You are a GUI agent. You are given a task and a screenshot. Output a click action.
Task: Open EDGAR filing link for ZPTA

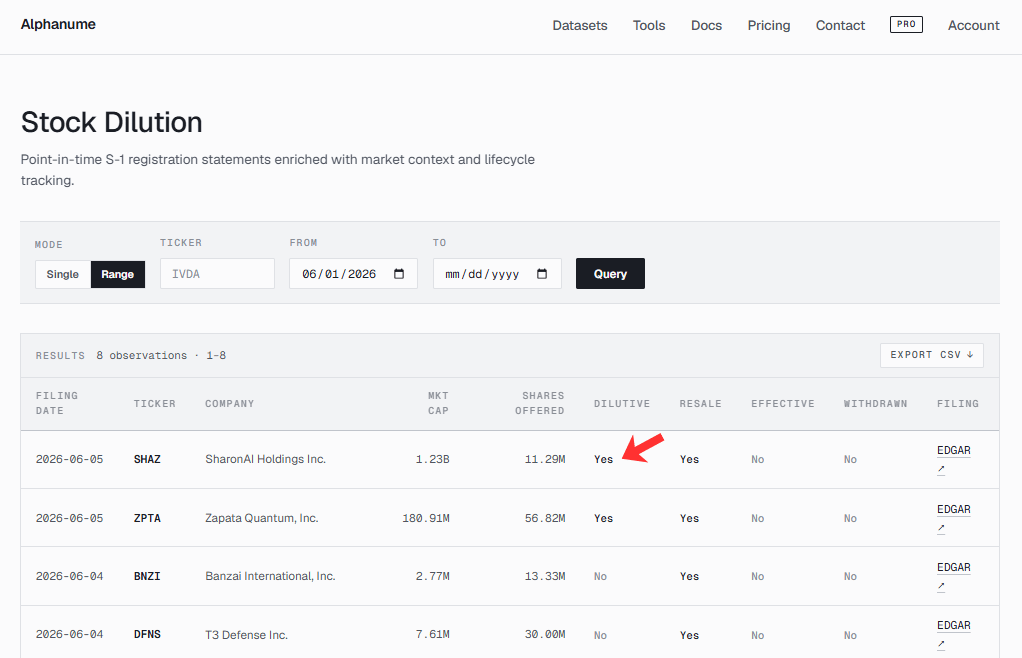point(954,518)
